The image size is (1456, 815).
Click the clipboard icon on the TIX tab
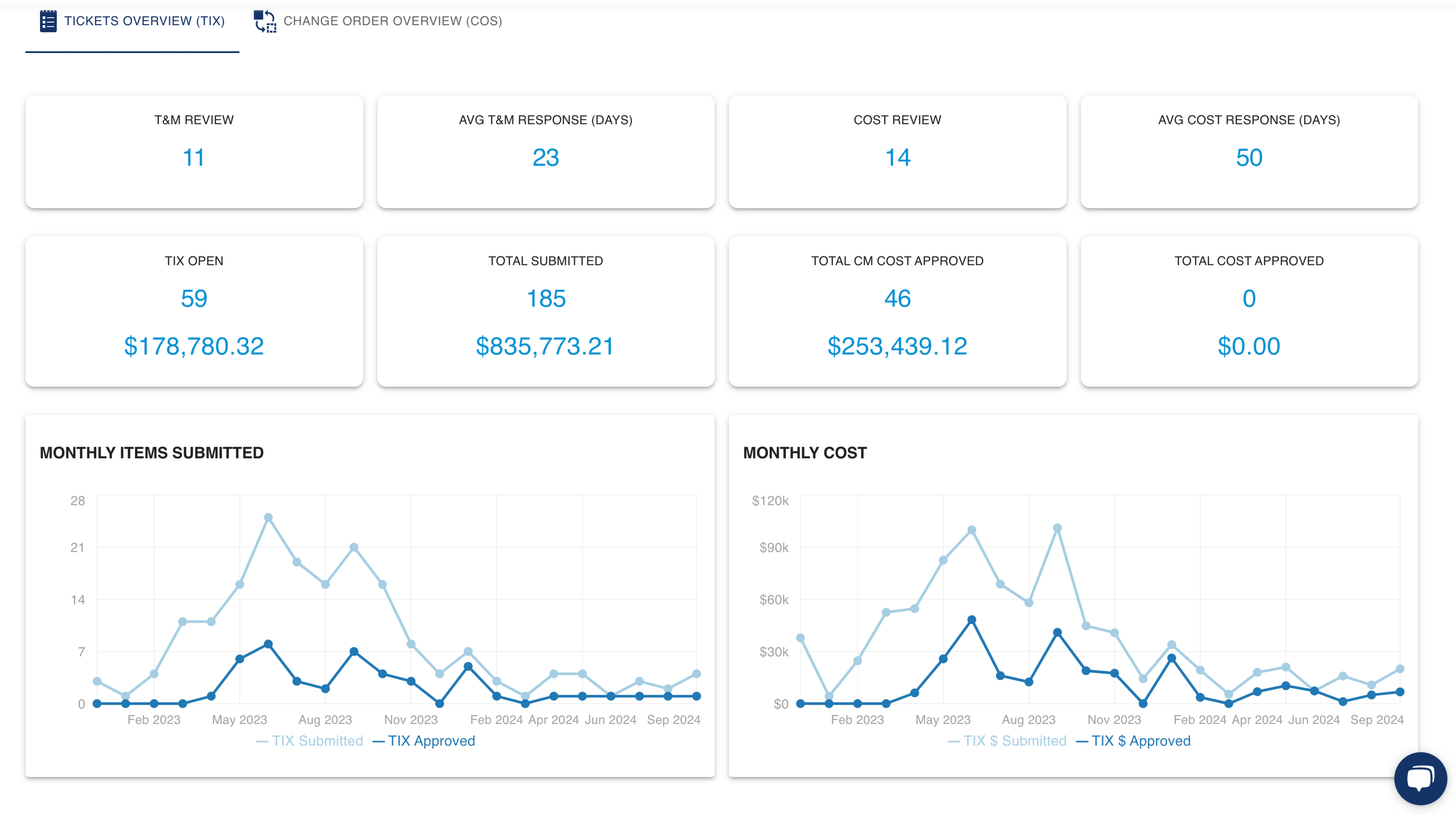pos(49,21)
